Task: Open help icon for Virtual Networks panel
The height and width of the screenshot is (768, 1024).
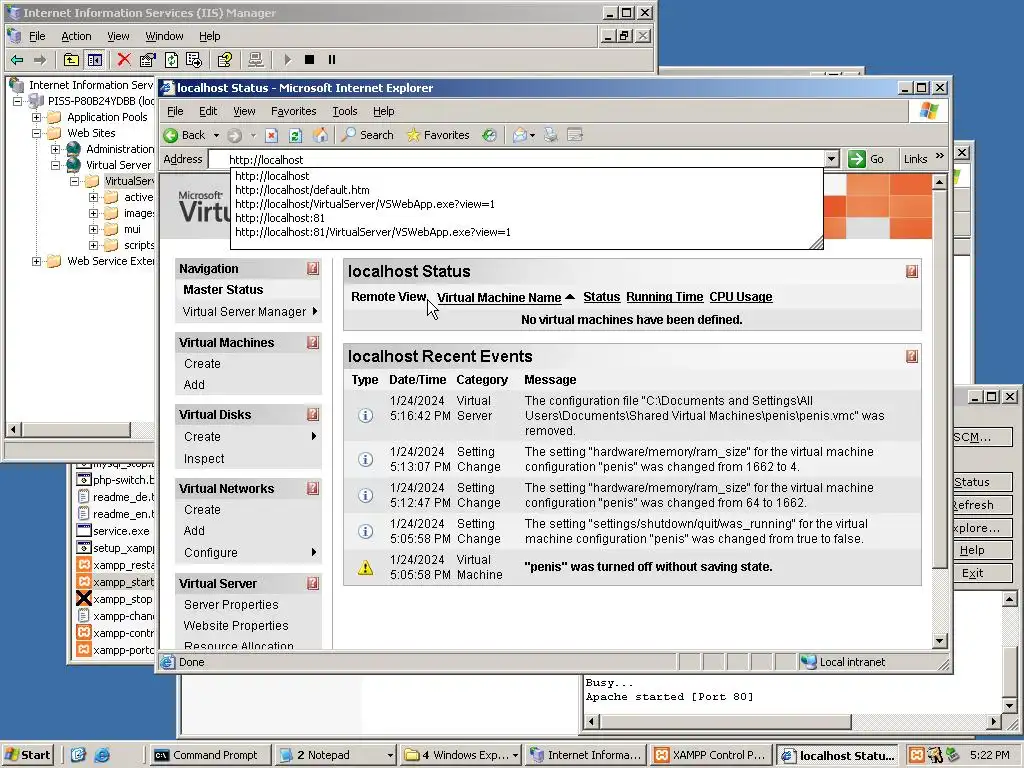Action: [313, 488]
